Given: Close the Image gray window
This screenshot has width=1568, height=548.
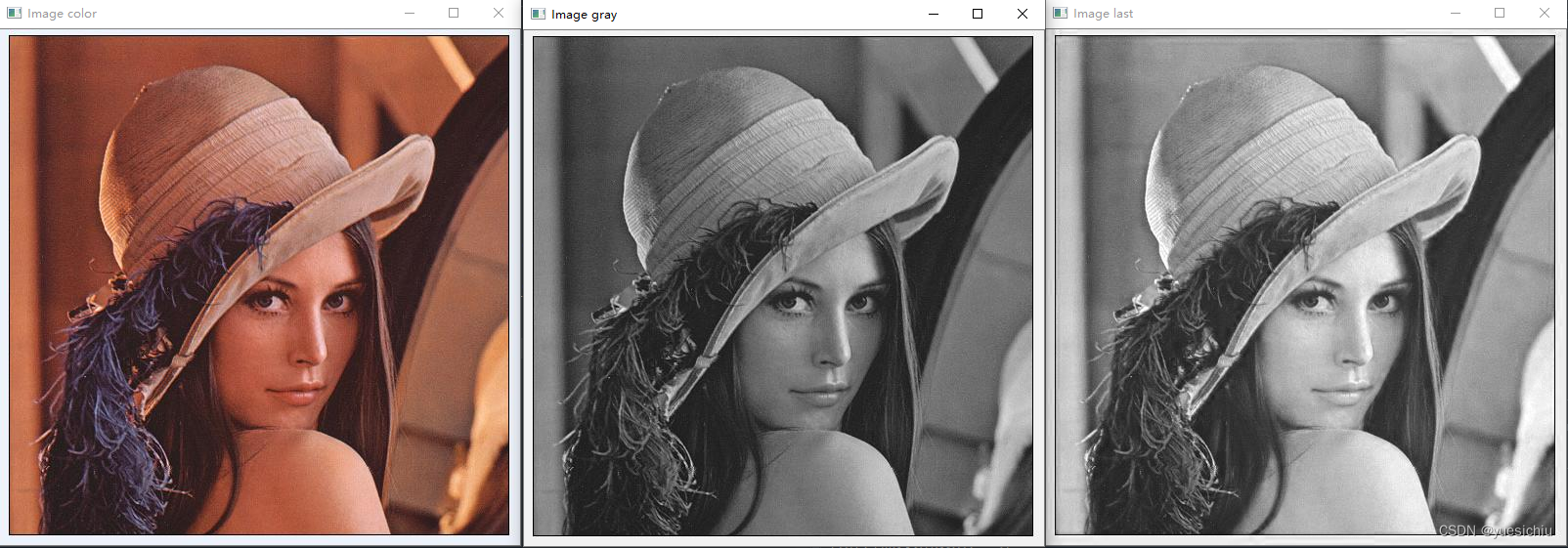Looking at the screenshot, I should tap(1023, 14).
